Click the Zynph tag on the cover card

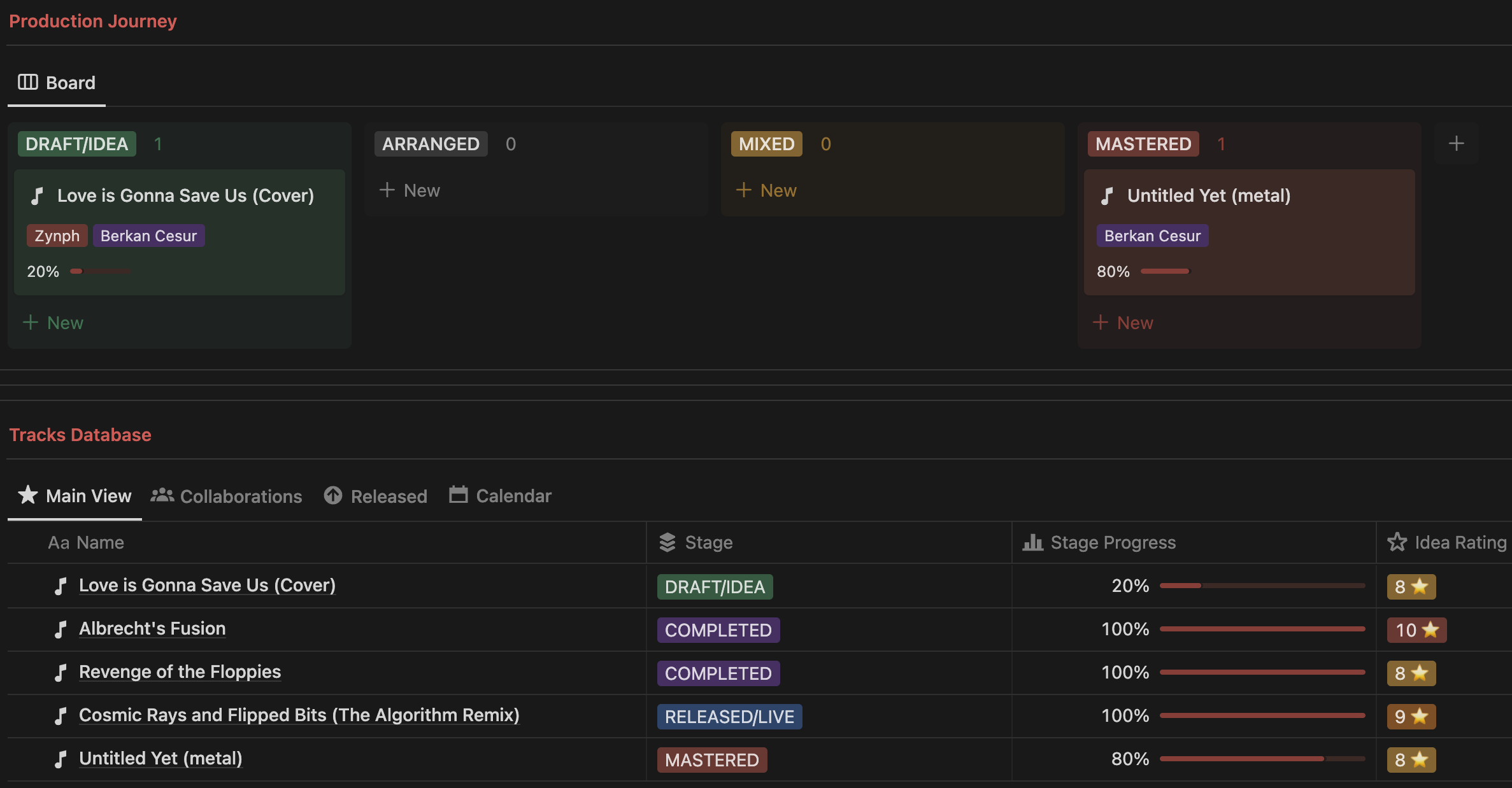pyautogui.click(x=57, y=236)
